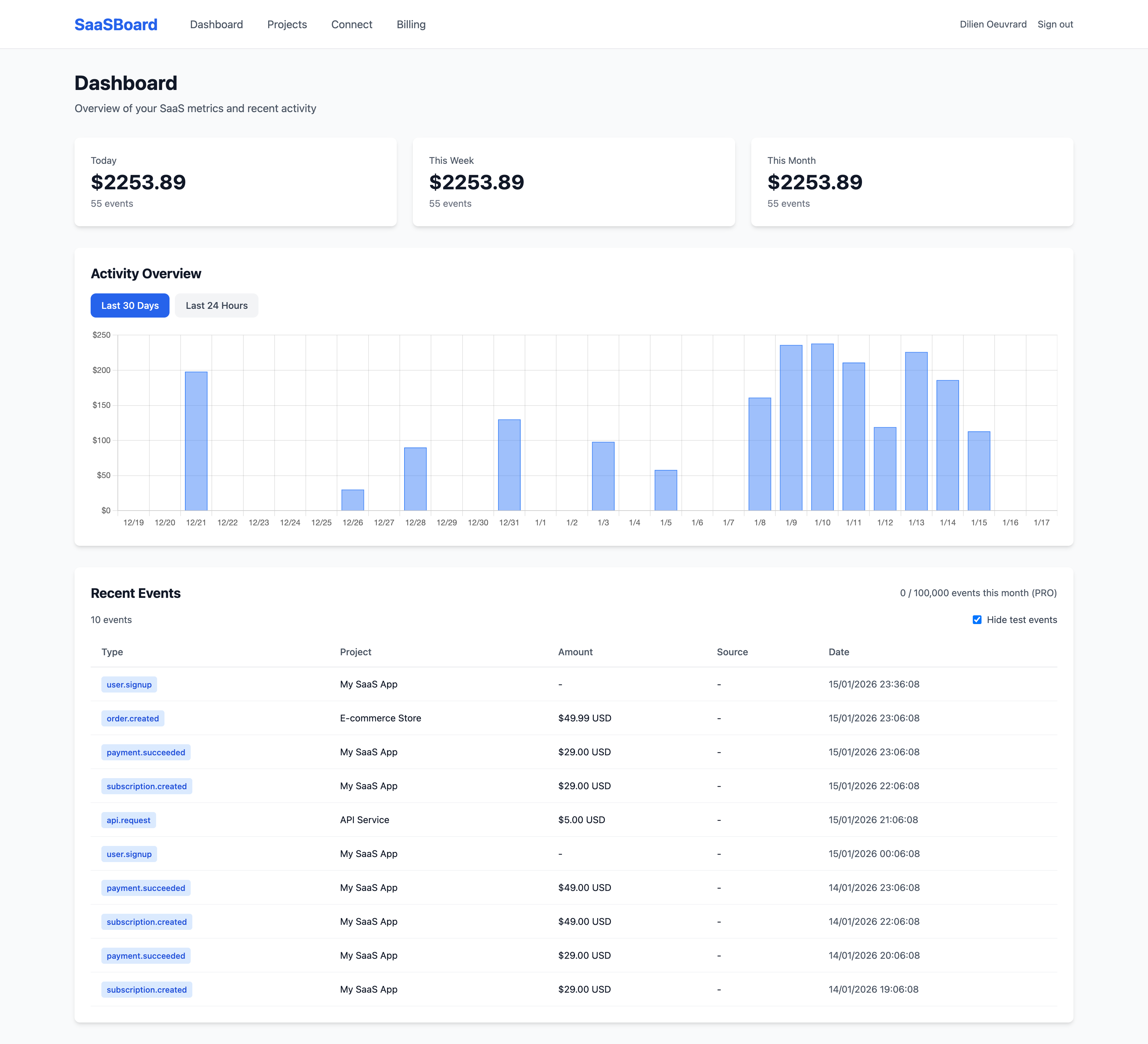Open the order.created event details

pos(133,718)
